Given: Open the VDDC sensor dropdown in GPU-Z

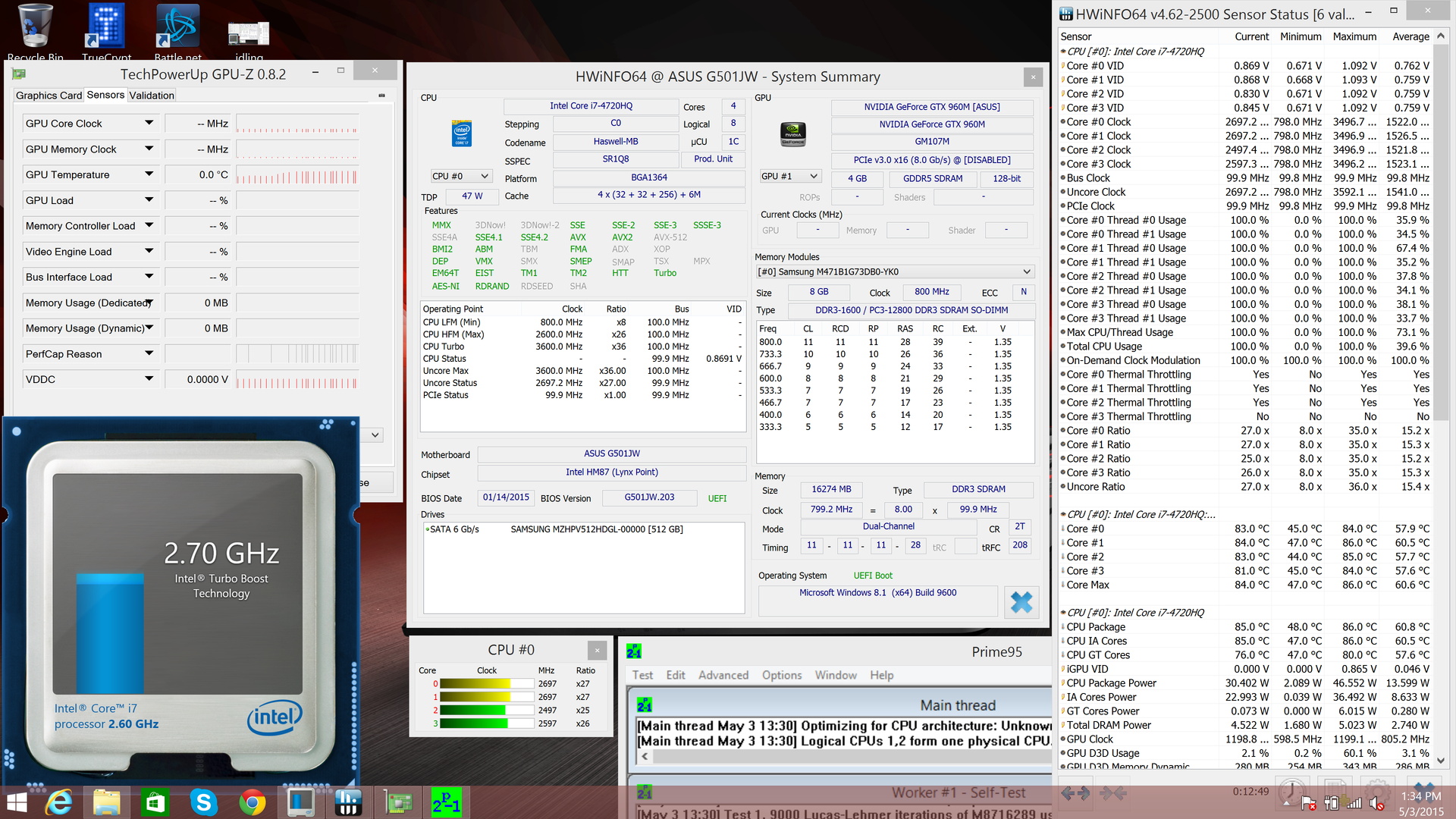Looking at the screenshot, I should coord(149,379).
